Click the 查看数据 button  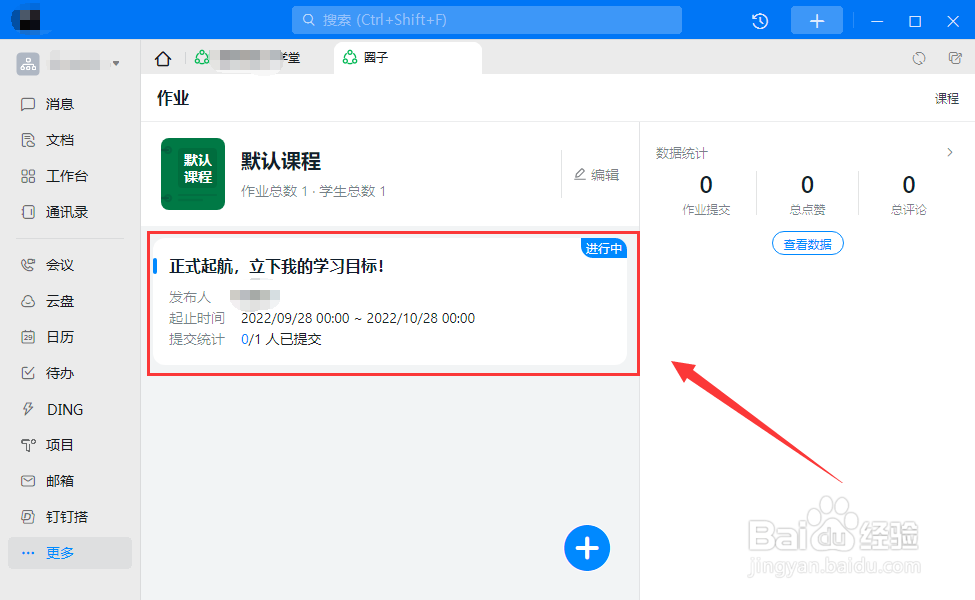click(x=807, y=242)
